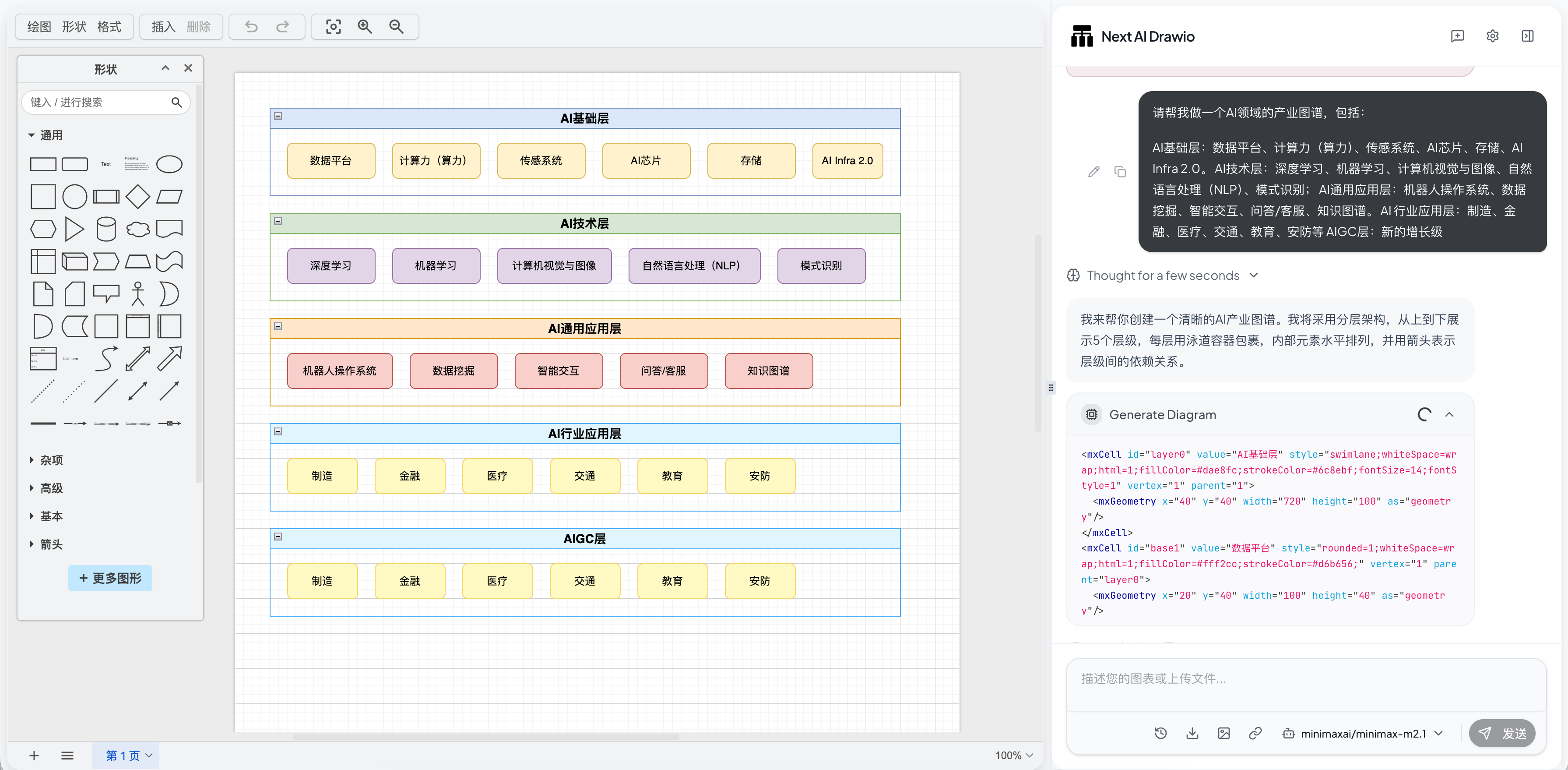
Task: Open the 格式 menu
Action: click(109, 27)
